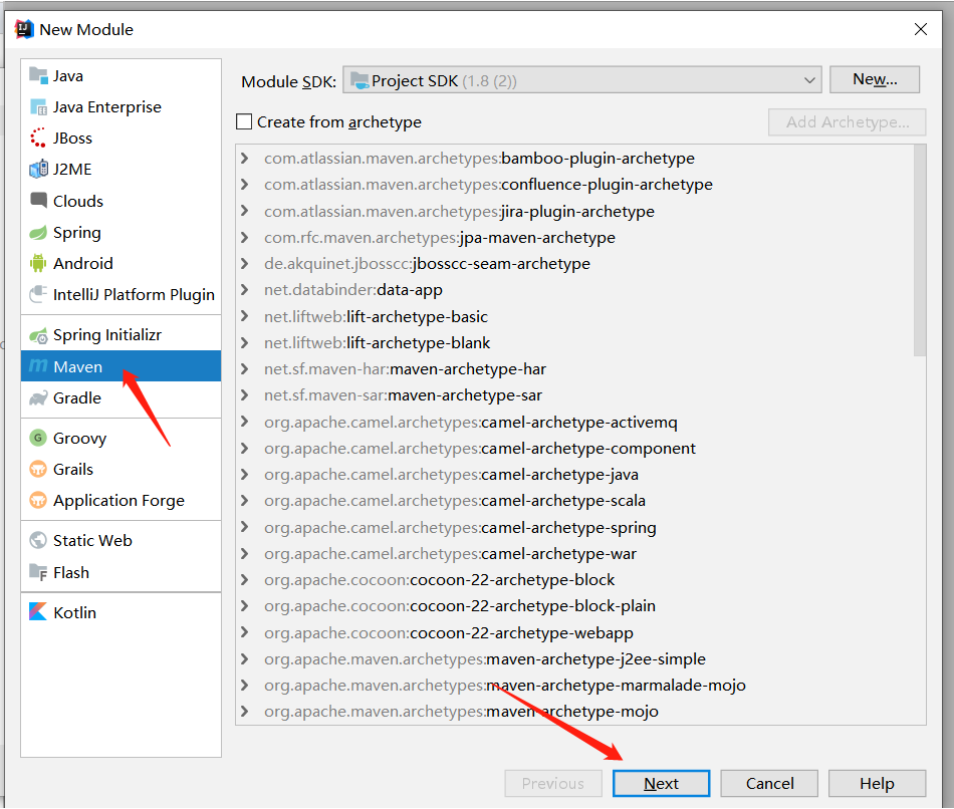Select the Clouds icon
The height and width of the screenshot is (809, 954).
point(38,200)
